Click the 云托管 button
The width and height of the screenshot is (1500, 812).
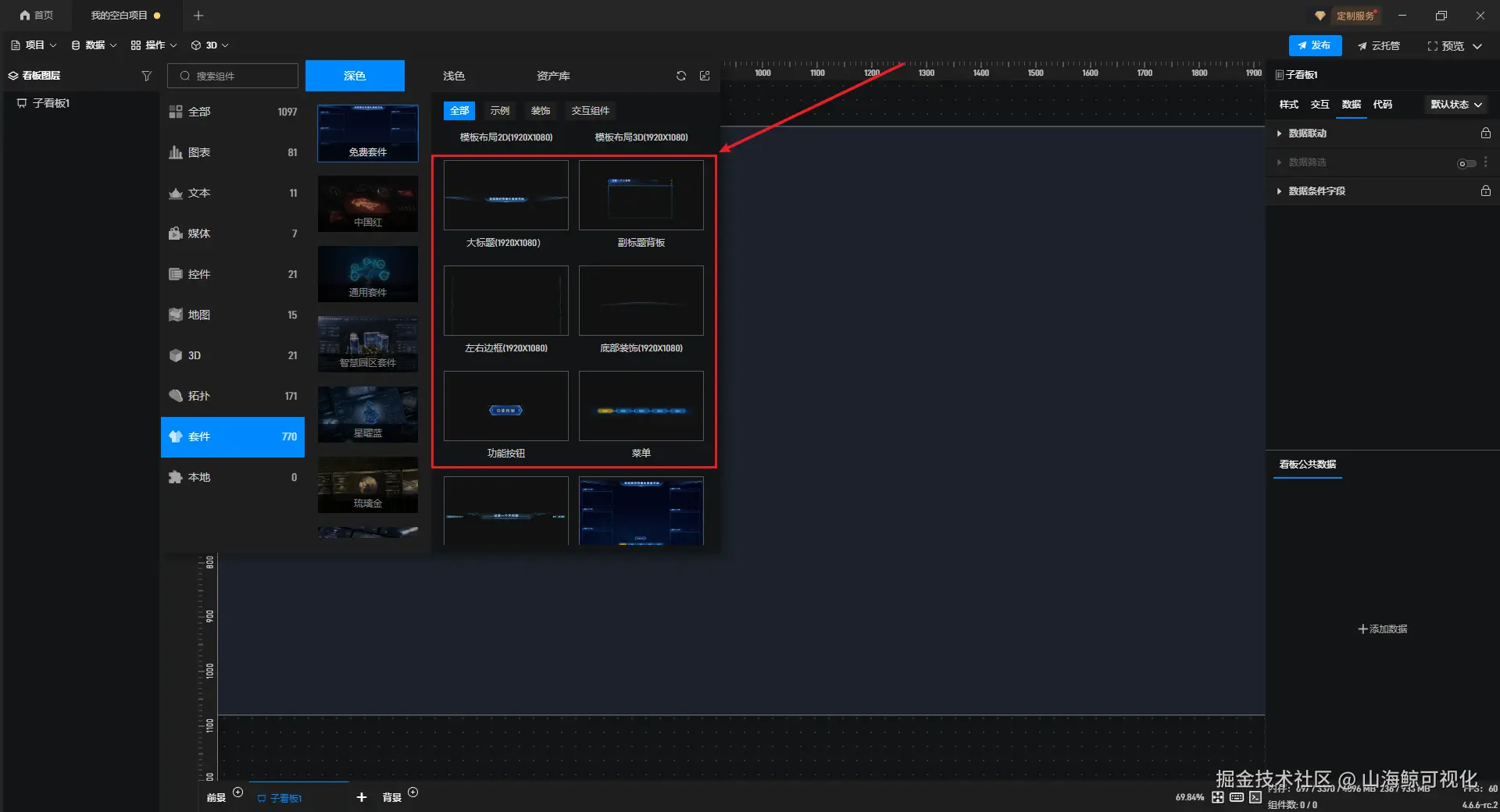(x=1379, y=46)
